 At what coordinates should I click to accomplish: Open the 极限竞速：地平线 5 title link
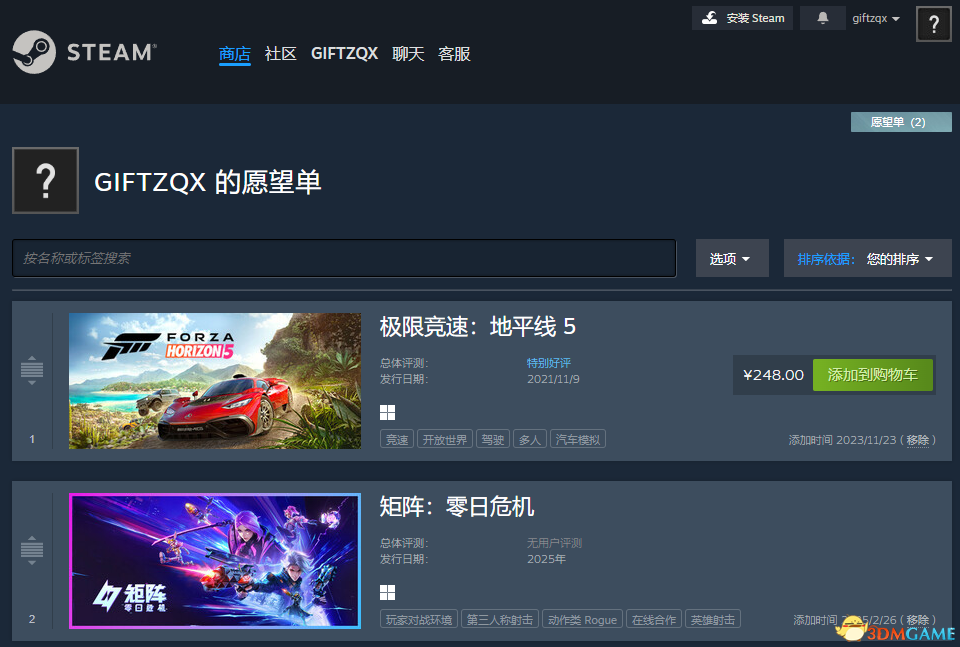pyautogui.click(x=478, y=326)
